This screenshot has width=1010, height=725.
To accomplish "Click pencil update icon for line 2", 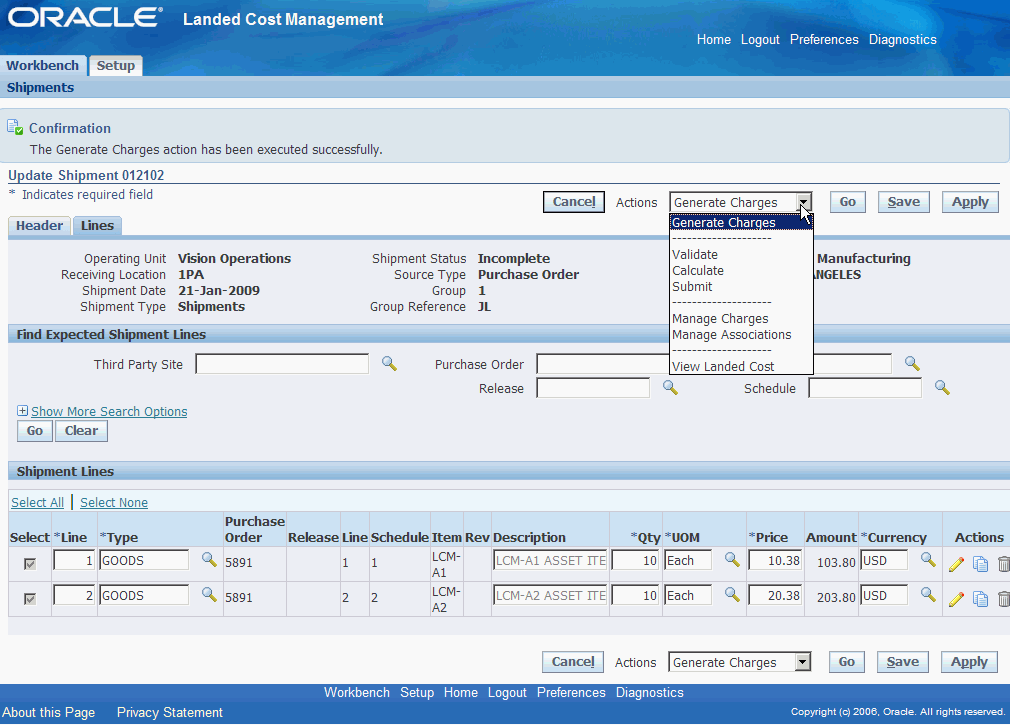I will pyautogui.click(x=957, y=599).
